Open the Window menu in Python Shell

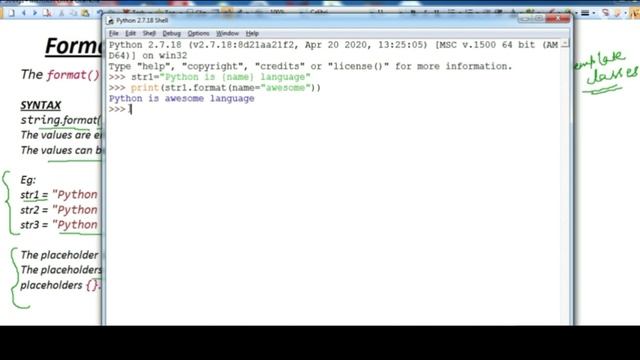[227, 33]
